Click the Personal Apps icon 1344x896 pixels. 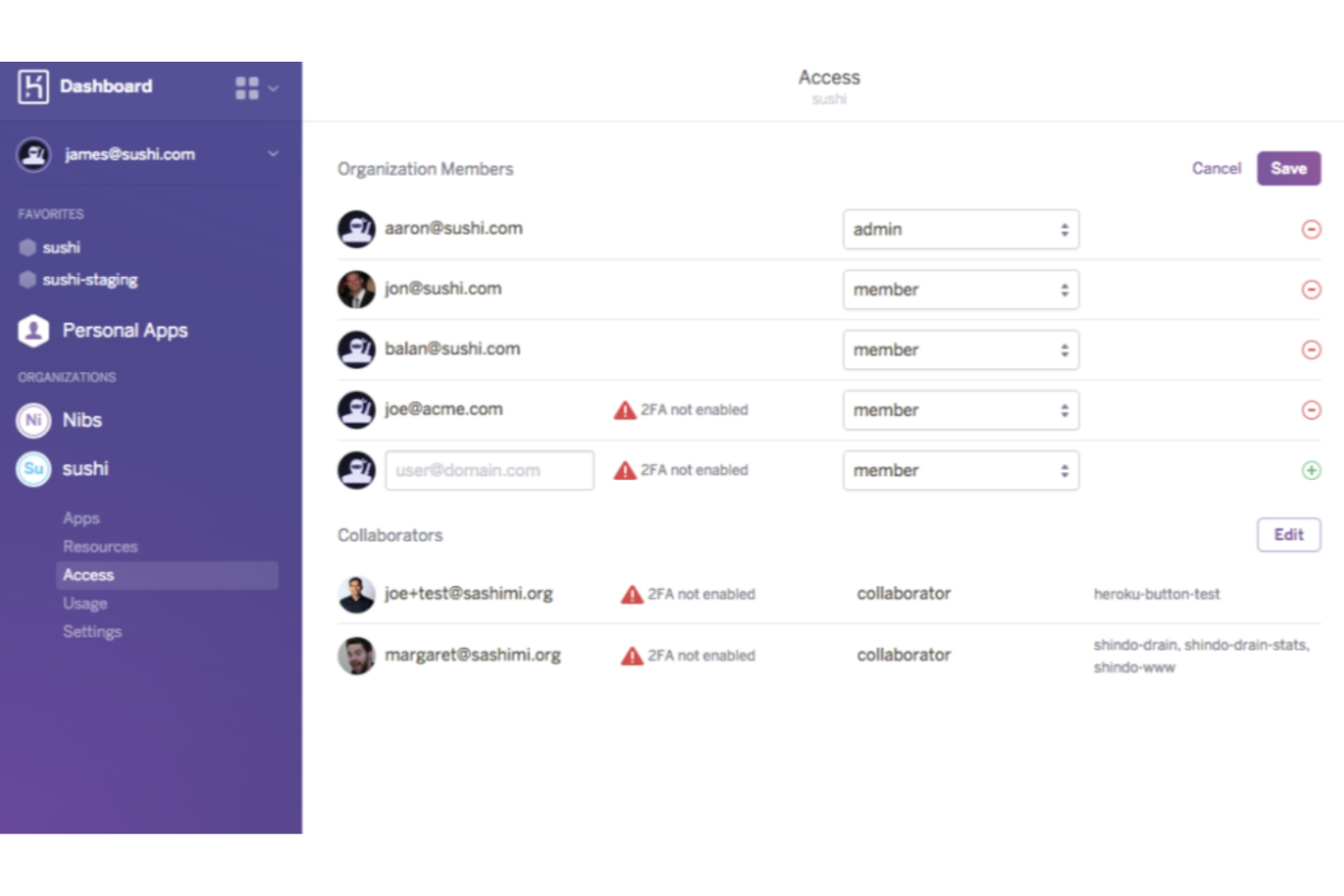point(33,330)
